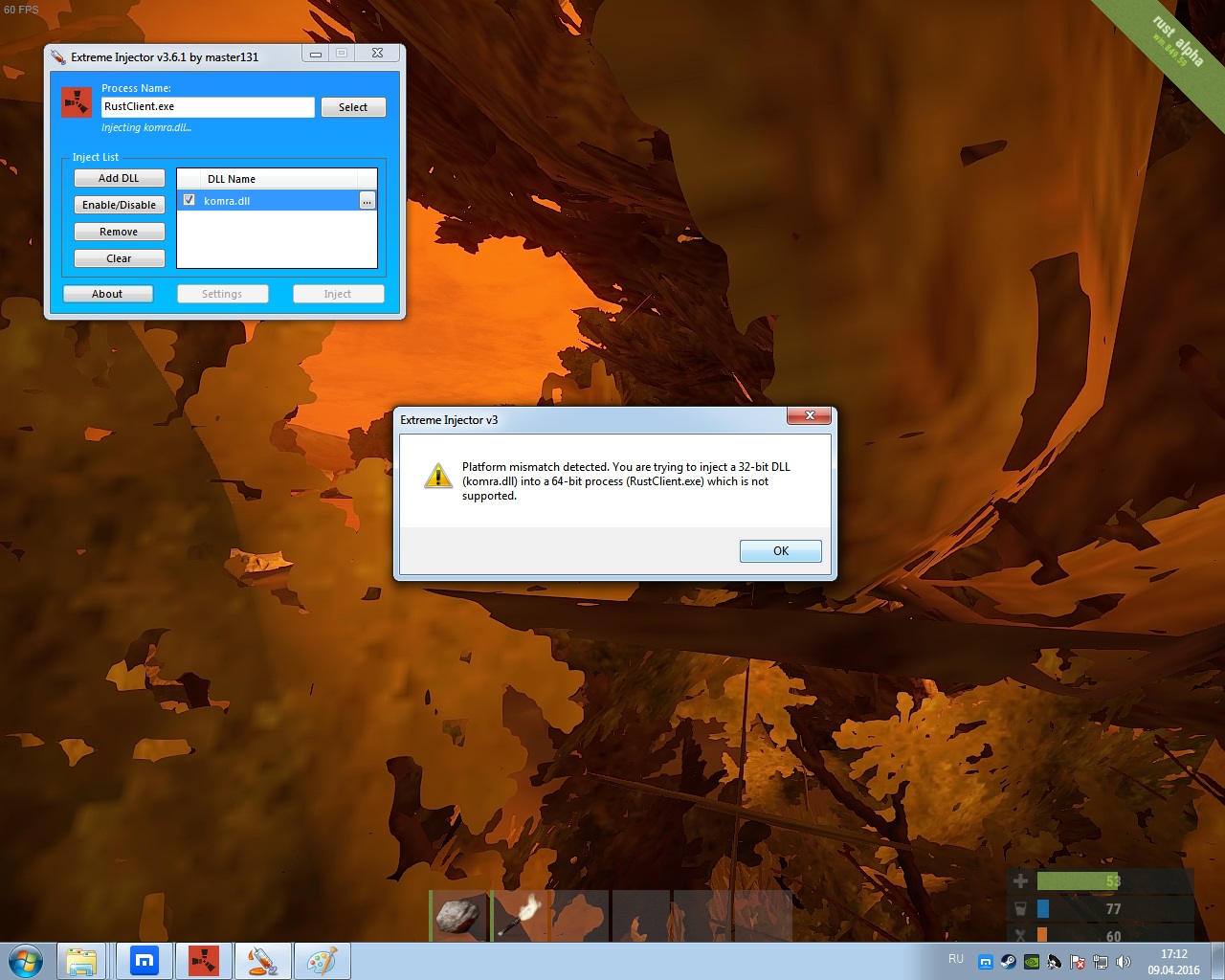Click the Clear button in Inject List
1225x980 pixels.
click(119, 258)
